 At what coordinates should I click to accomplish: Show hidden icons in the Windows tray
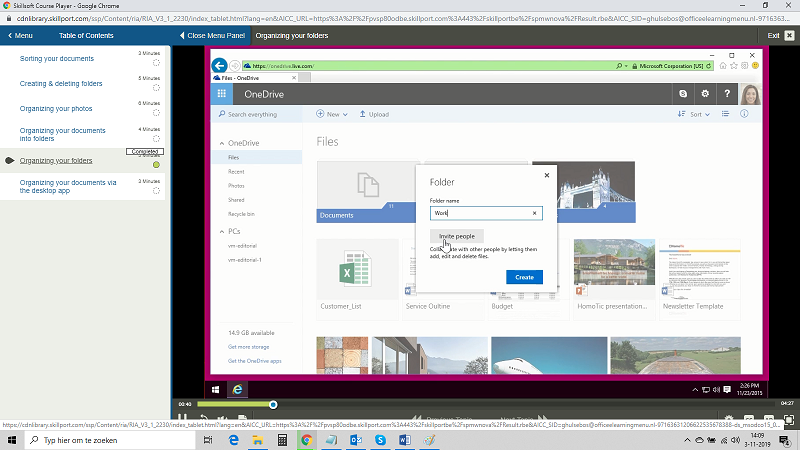[x=687, y=440]
